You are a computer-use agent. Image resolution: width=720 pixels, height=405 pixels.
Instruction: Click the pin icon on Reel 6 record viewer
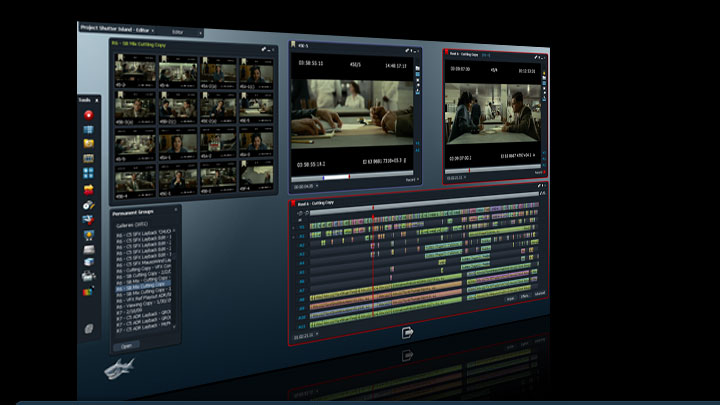pos(535,57)
